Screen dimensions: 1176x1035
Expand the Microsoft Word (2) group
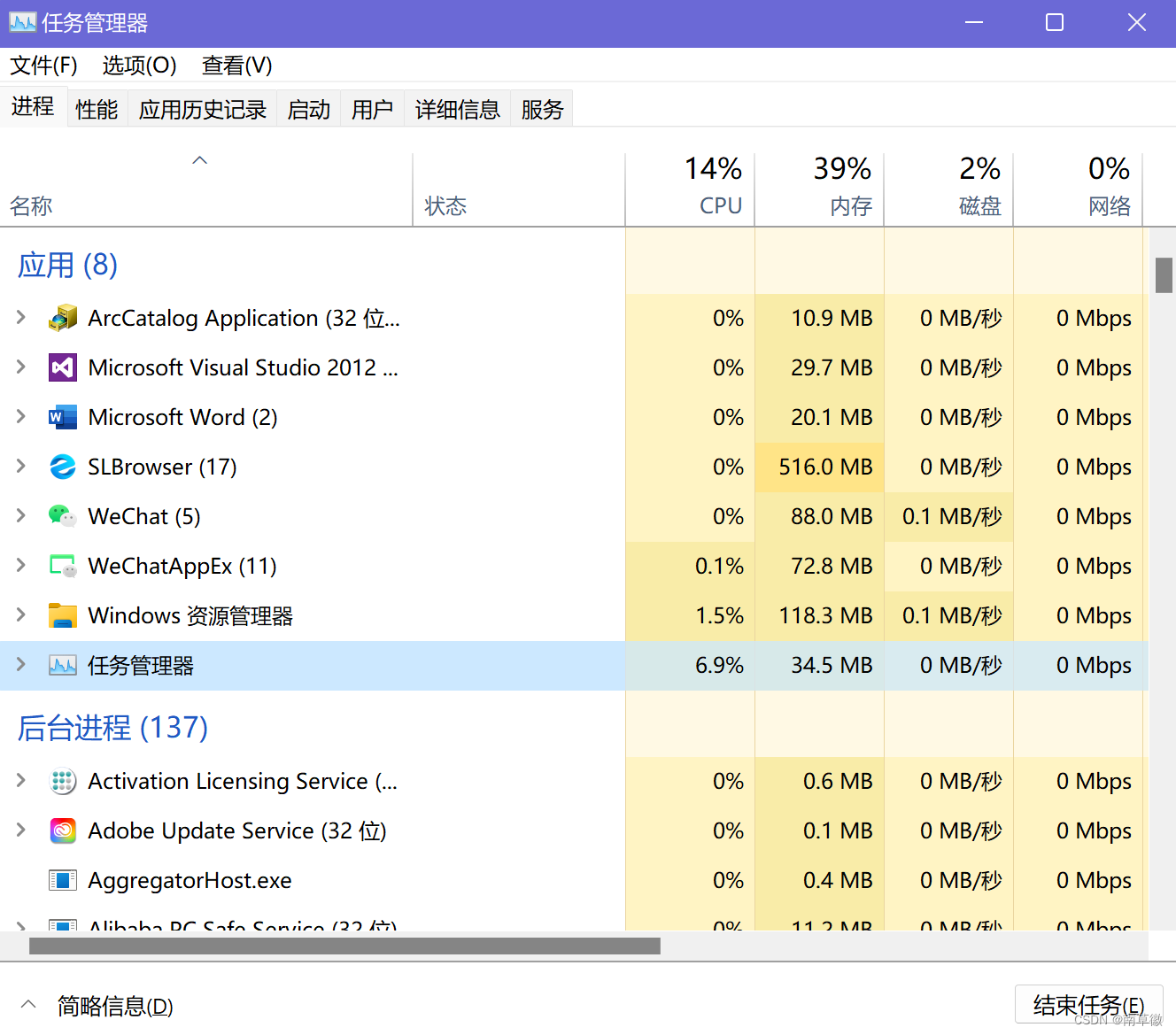tap(21, 416)
